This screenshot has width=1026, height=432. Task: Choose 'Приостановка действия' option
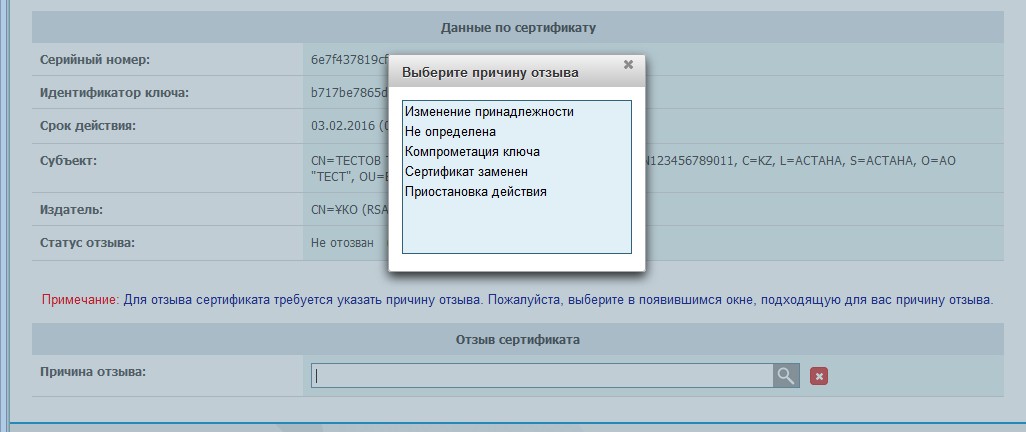[475, 192]
